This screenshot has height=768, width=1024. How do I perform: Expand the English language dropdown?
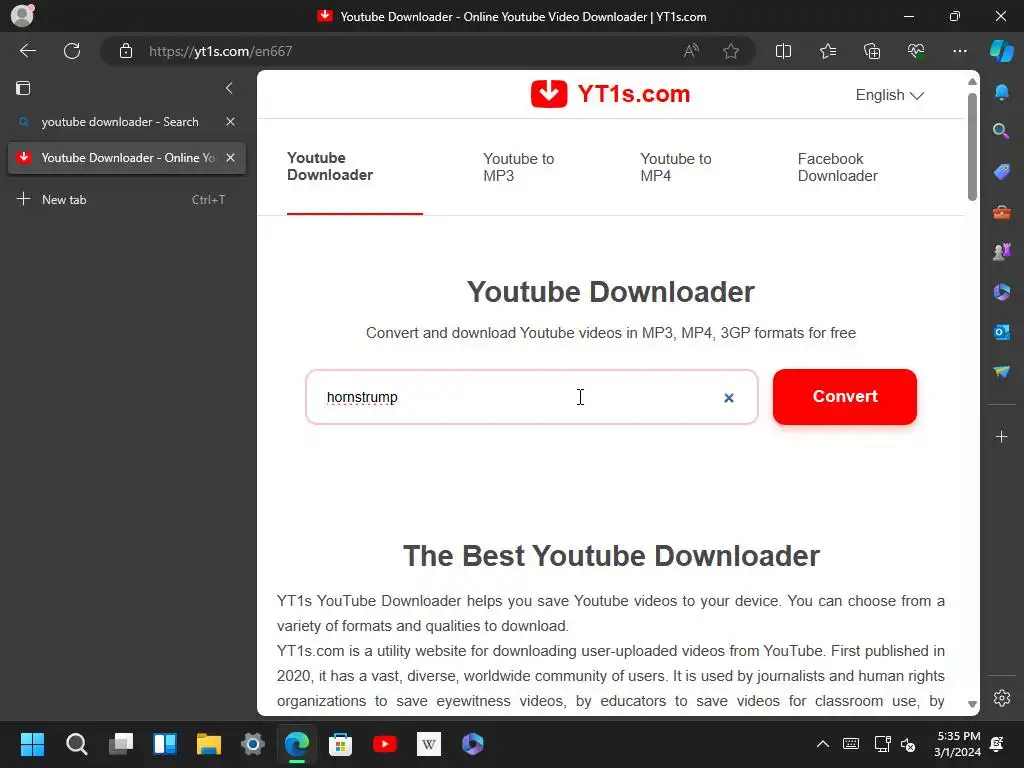pos(889,95)
